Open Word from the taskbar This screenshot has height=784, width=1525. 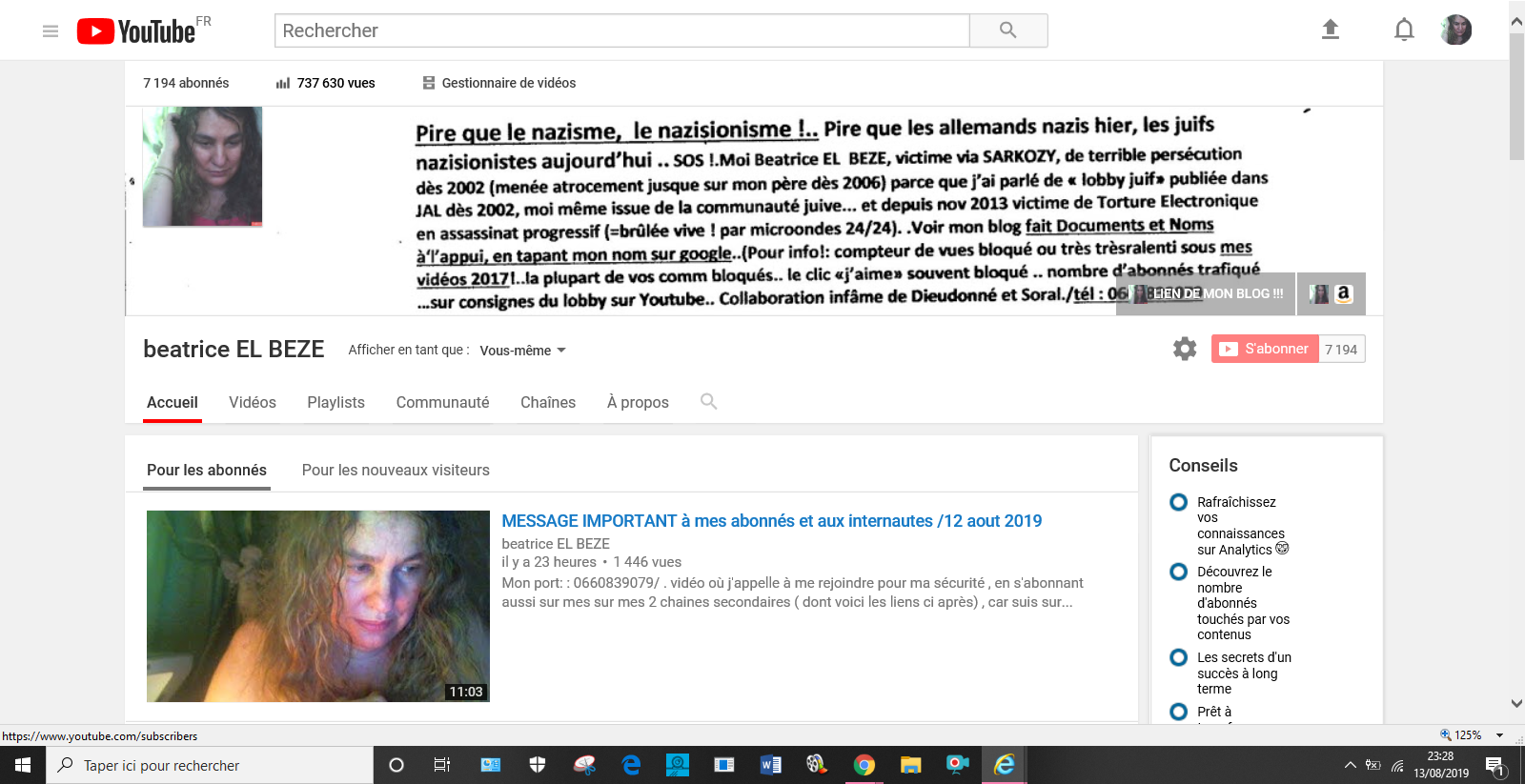[771, 765]
